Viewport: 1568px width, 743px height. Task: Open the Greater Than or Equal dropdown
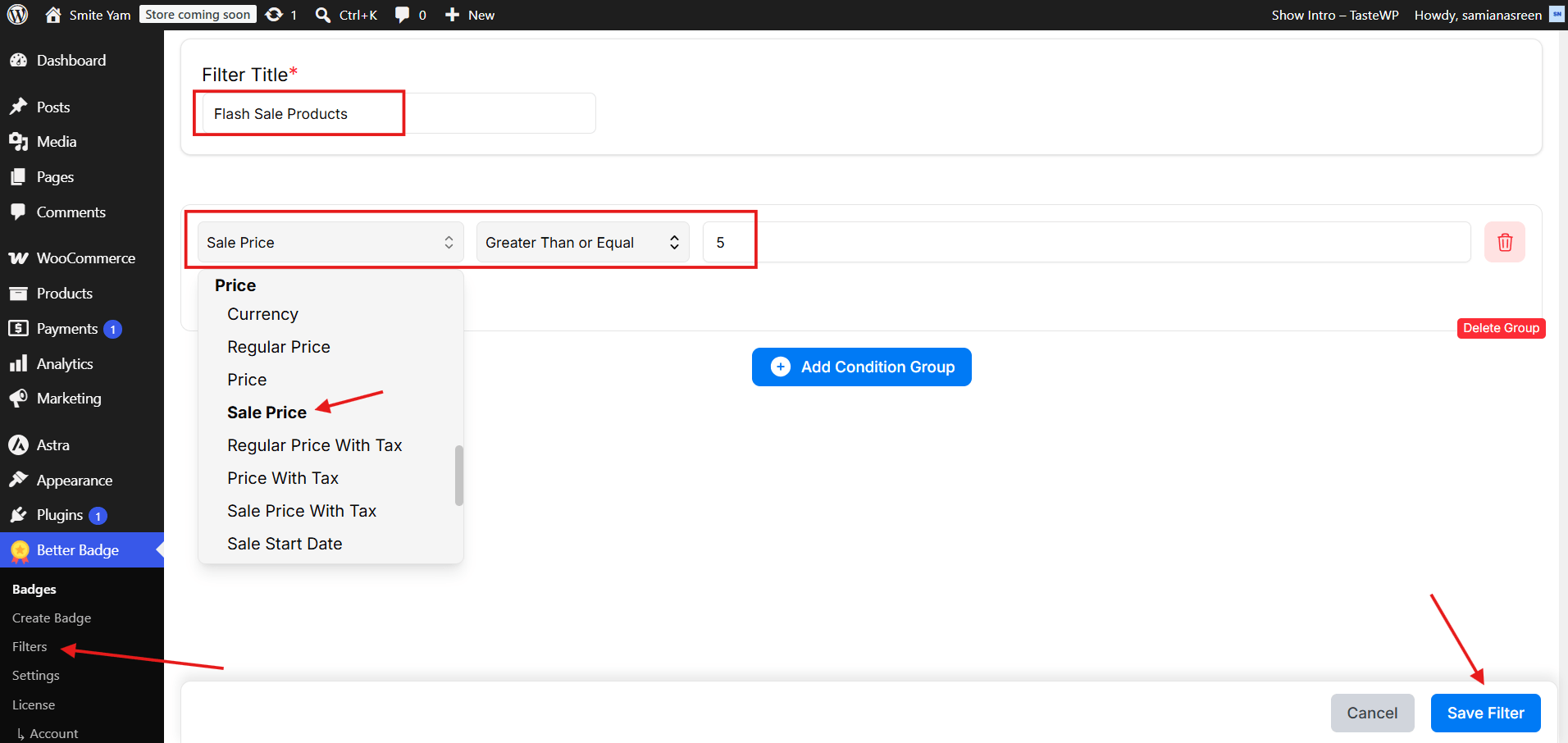coord(582,242)
